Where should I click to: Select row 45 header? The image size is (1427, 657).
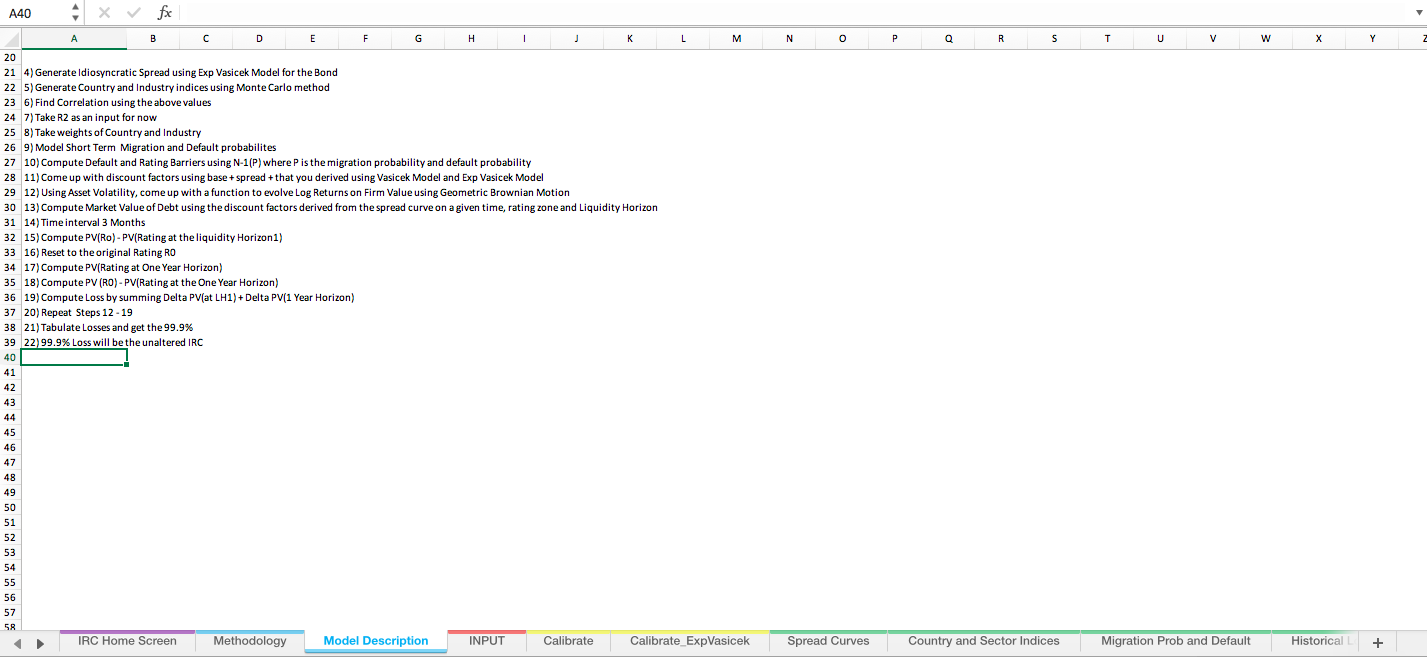(10, 432)
